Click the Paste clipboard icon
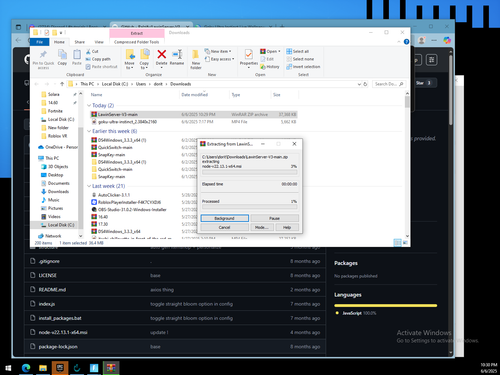Image resolution: width=500 pixels, height=375 pixels. pyautogui.click(x=77, y=54)
